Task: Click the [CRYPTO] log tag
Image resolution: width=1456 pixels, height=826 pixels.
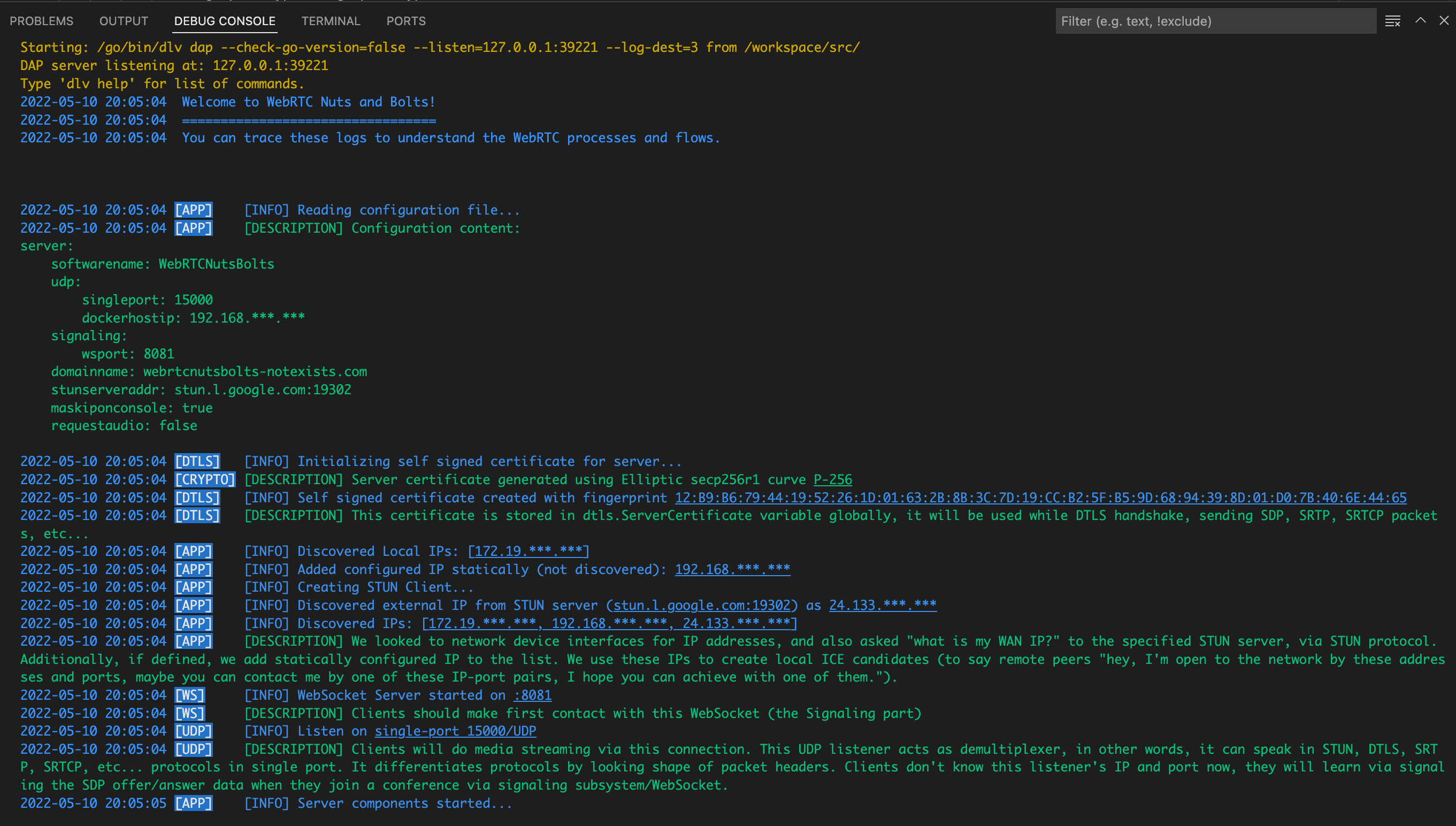Action: [x=205, y=479]
